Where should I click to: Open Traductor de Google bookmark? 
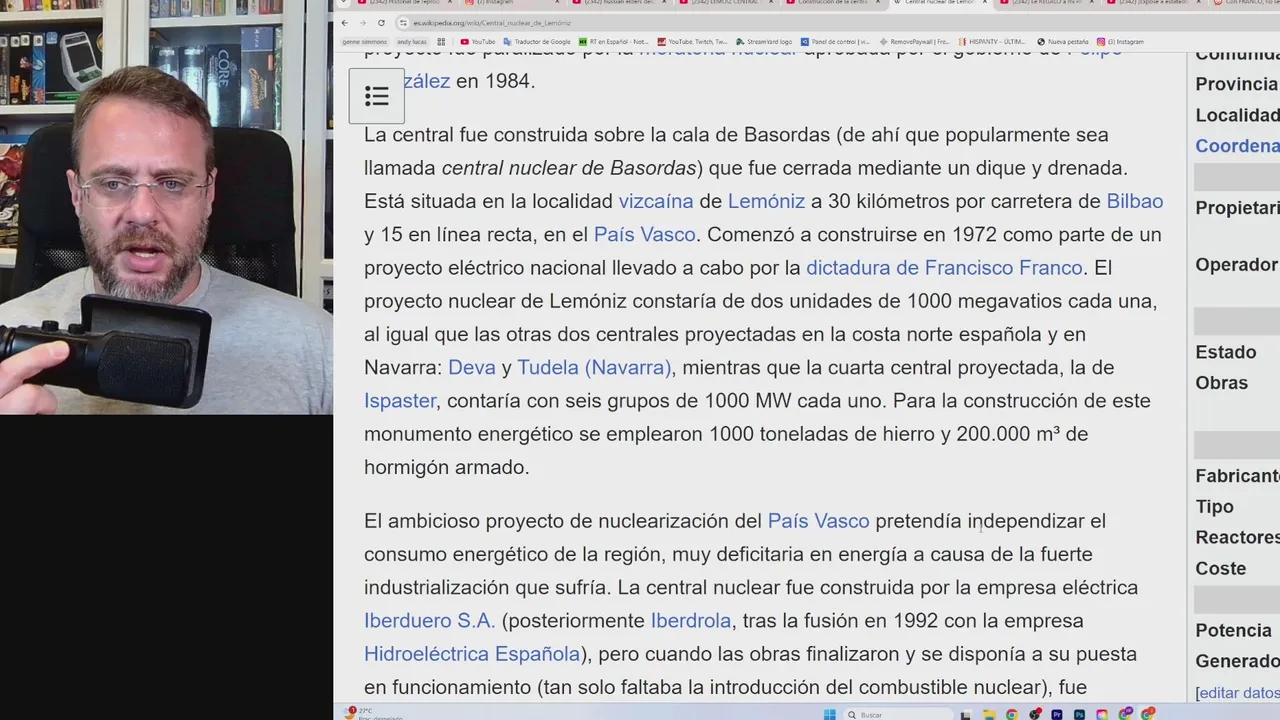point(537,42)
